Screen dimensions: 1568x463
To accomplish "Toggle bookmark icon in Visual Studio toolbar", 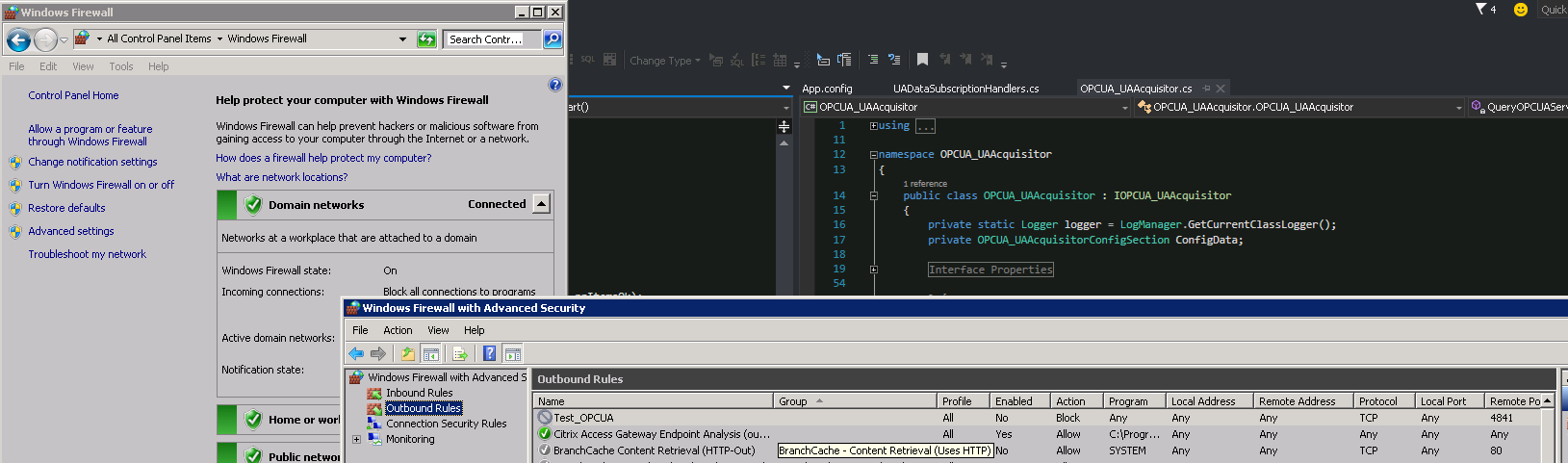I will point(922,60).
